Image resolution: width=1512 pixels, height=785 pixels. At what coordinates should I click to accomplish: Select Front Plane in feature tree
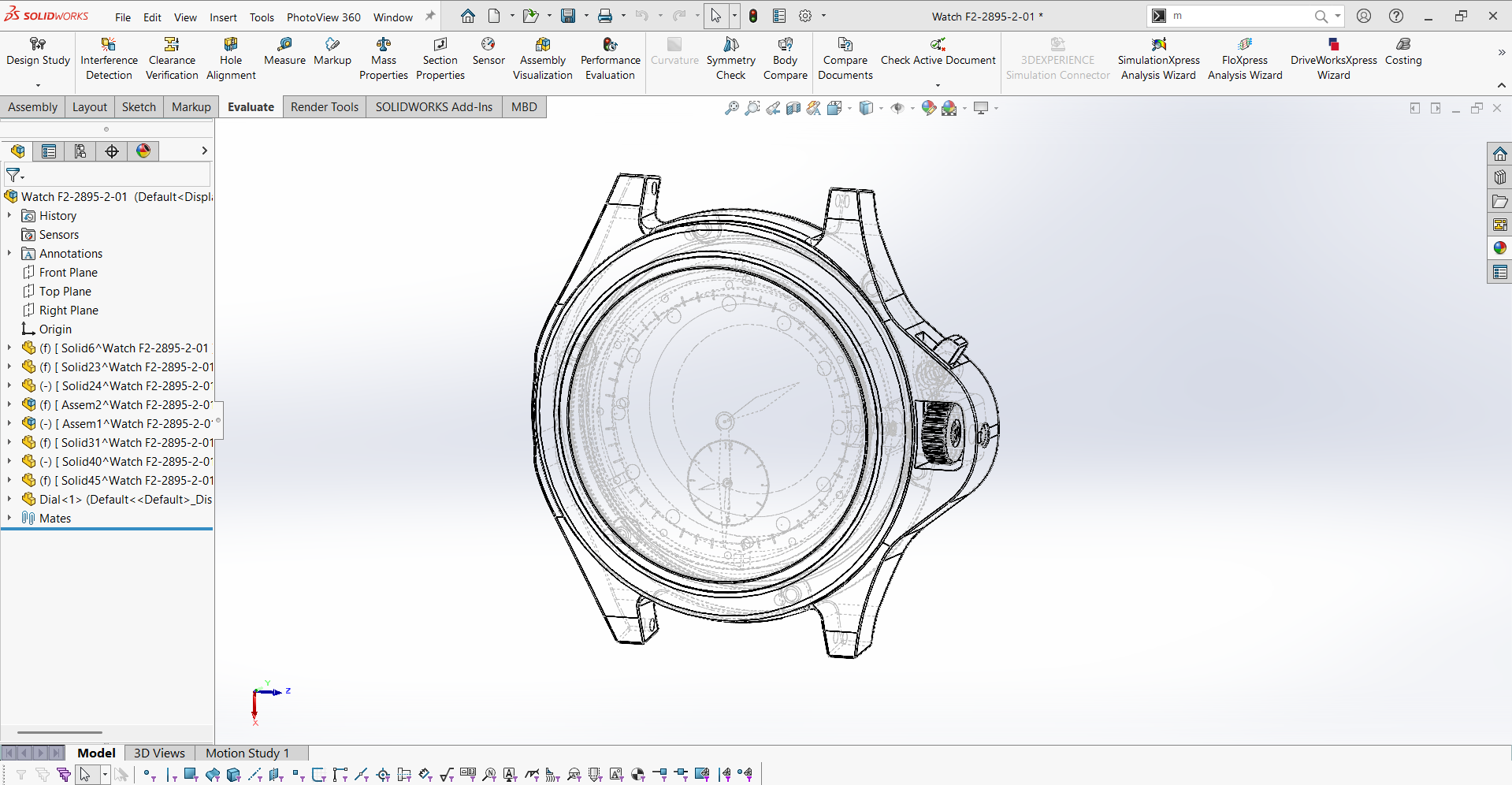point(69,273)
